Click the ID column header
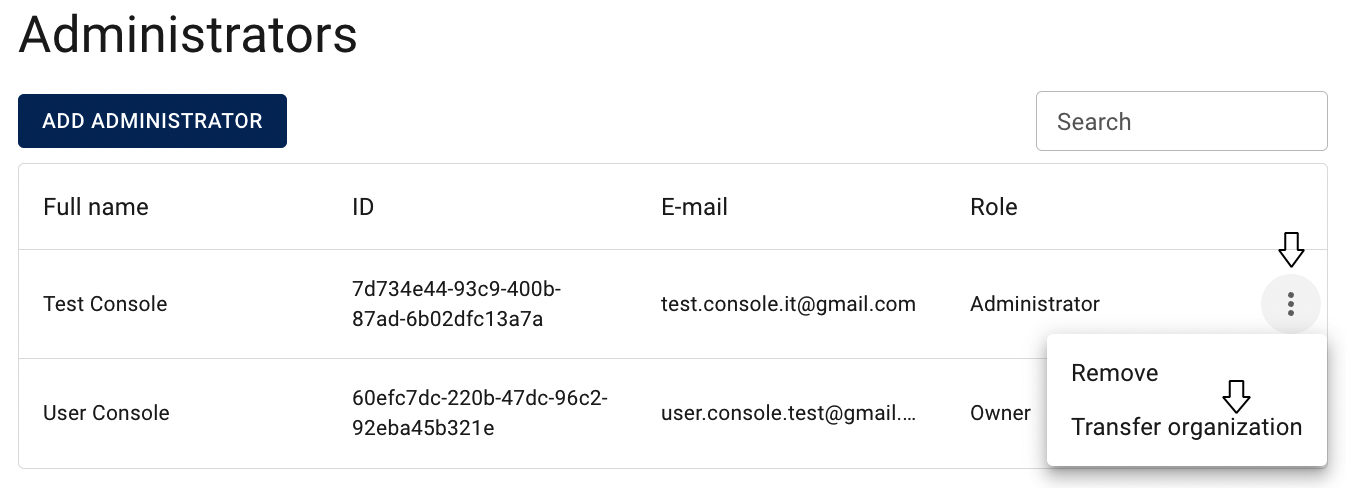The image size is (1346, 488). [363, 207]
